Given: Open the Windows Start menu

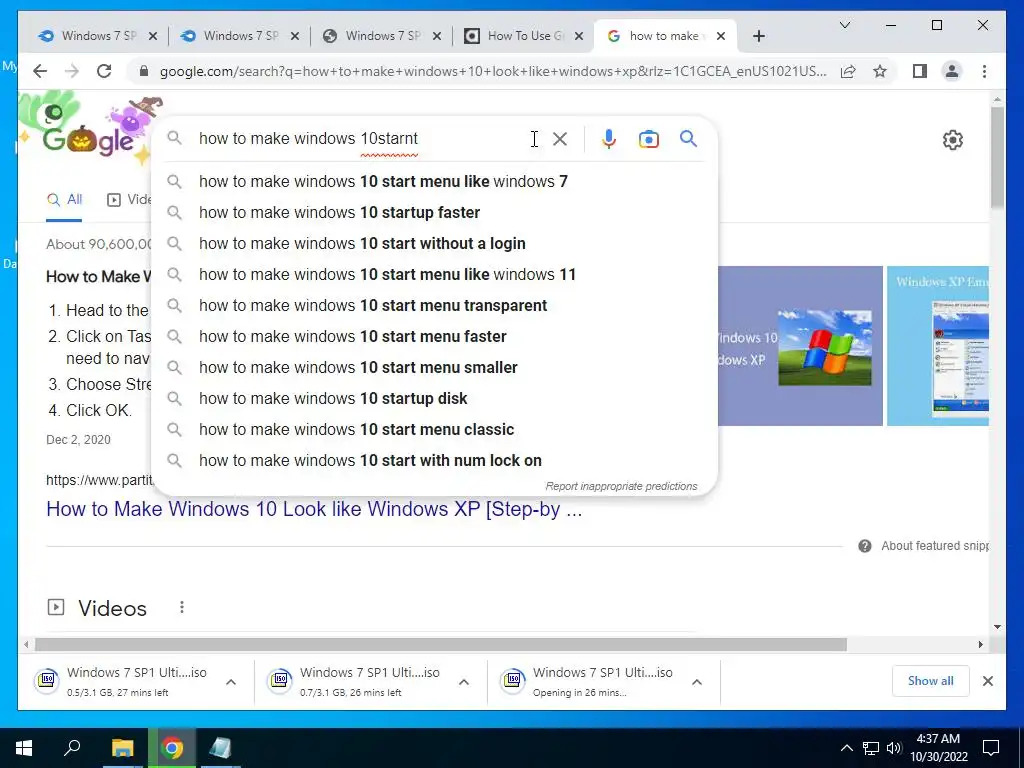Looking at the screenshot, I should point(24,748).
